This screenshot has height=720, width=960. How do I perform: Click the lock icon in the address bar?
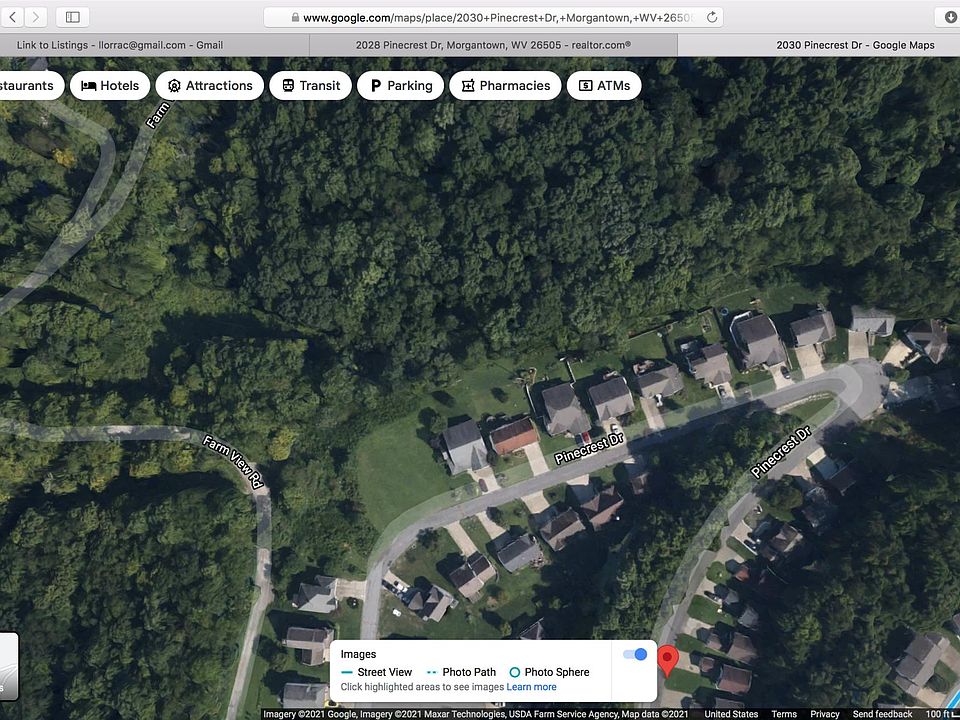click(295, 18)
